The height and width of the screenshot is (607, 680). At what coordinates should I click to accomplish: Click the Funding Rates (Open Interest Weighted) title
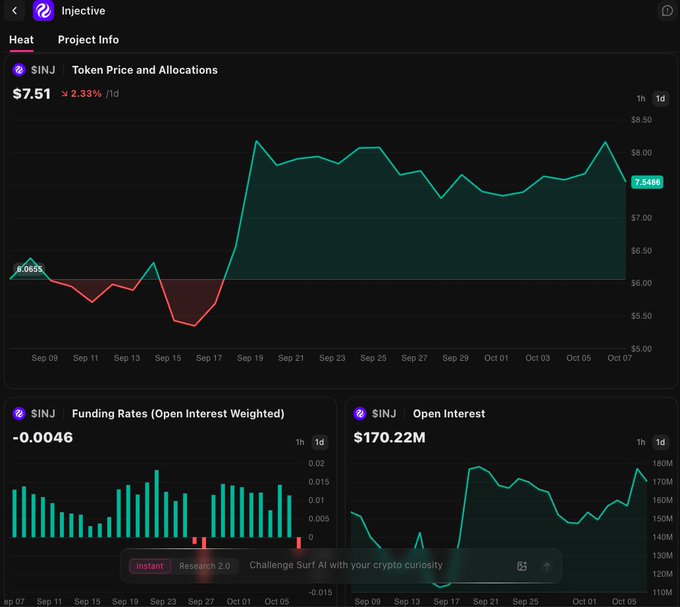point(178,414)
